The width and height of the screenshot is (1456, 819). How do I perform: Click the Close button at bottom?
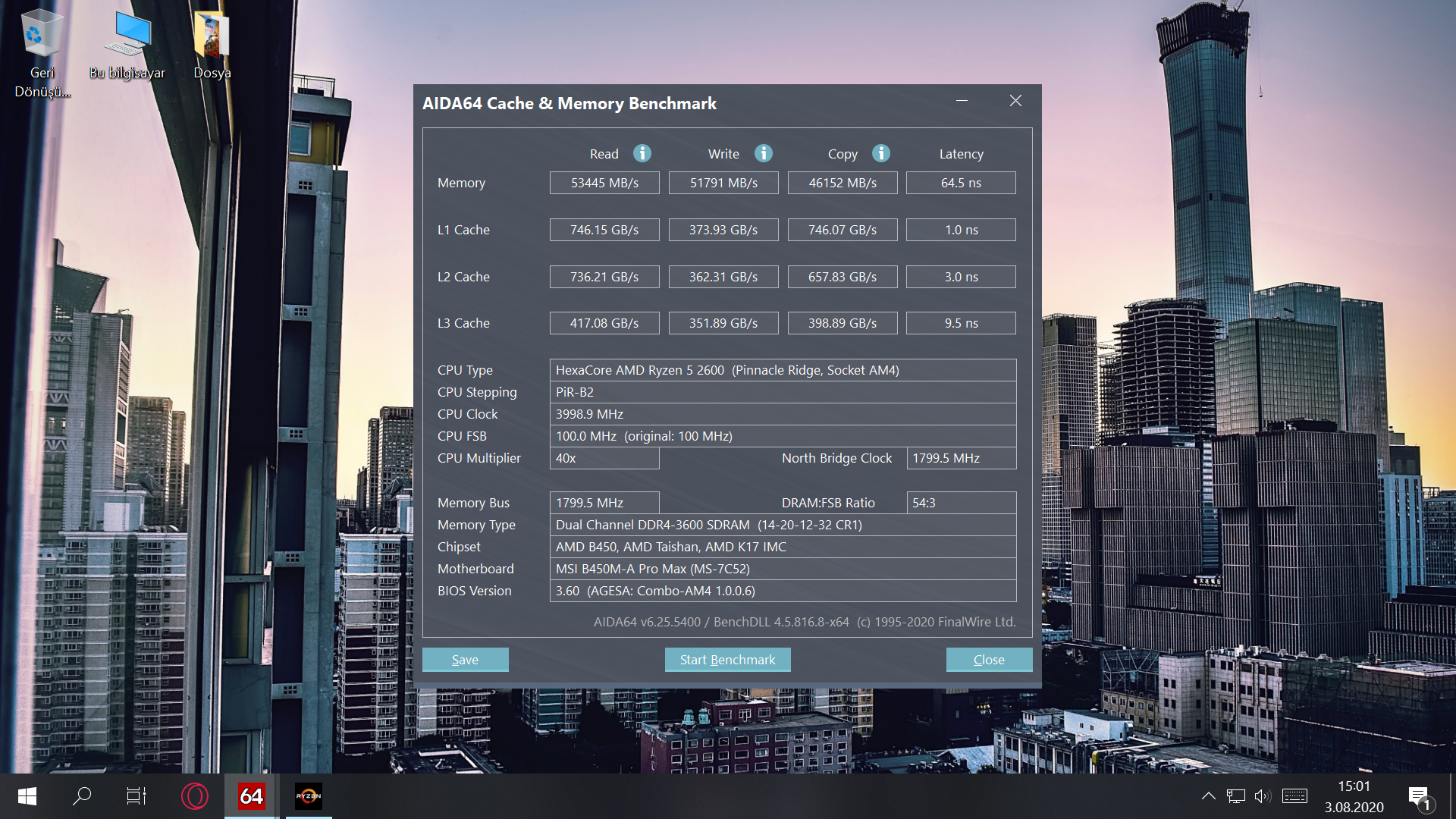click(x=989, y=660)
